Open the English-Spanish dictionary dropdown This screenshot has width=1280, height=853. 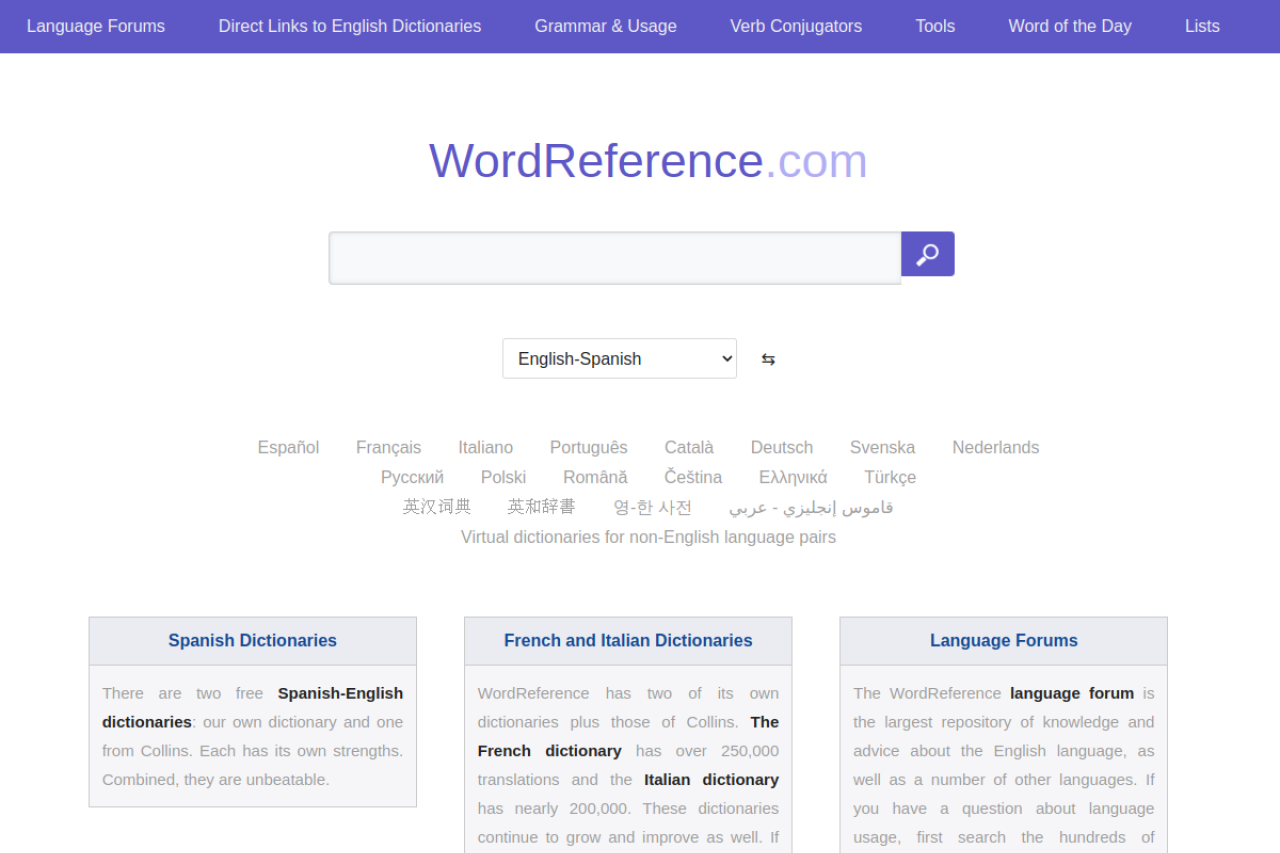pyautogui.click(x=619, y=359)
